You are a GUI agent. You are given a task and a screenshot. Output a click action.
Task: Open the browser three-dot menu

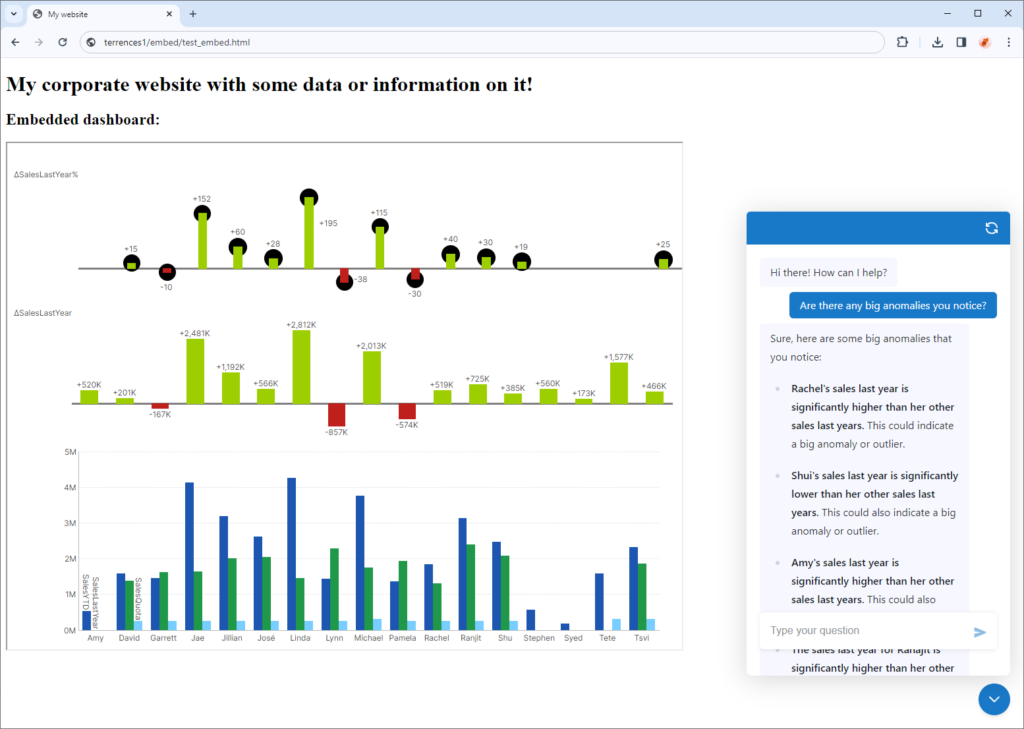pyautogui.click(x=1009, y=42)
